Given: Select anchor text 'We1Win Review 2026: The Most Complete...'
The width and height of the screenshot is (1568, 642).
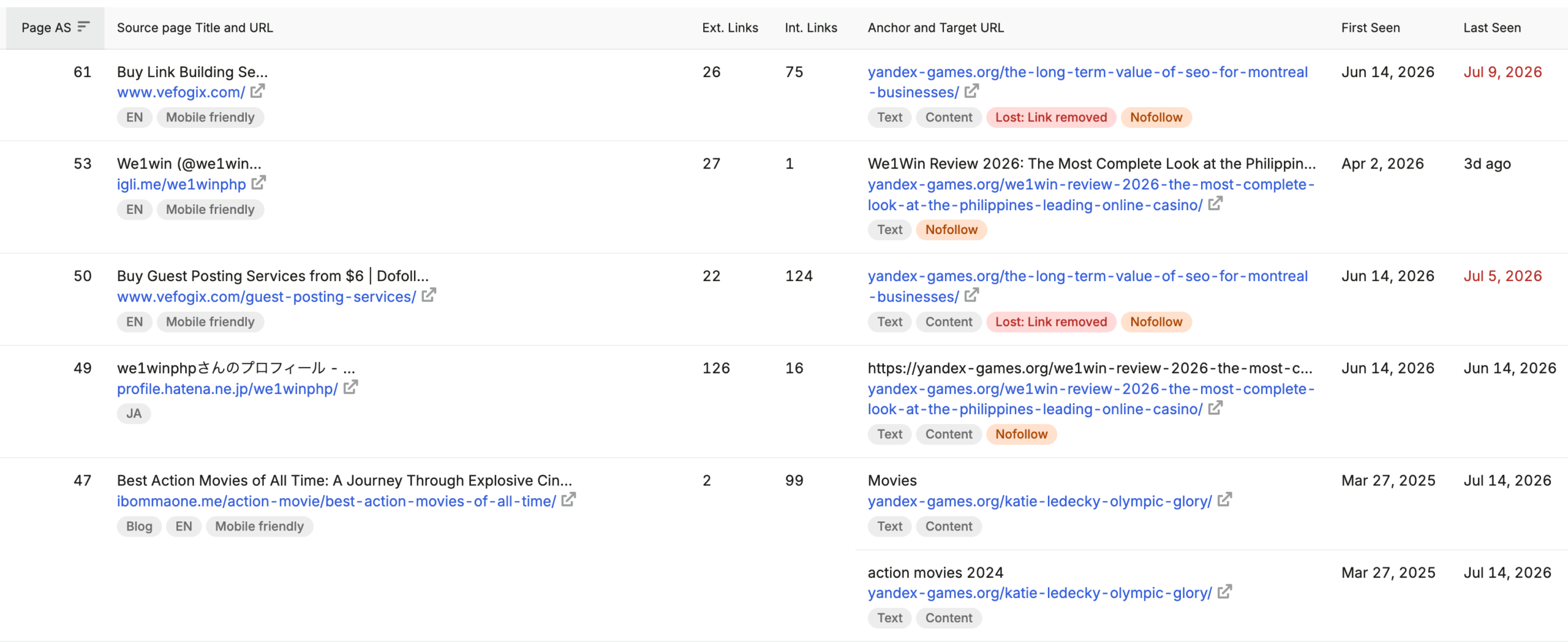Looking at the screenshot, I should 1091,164.
